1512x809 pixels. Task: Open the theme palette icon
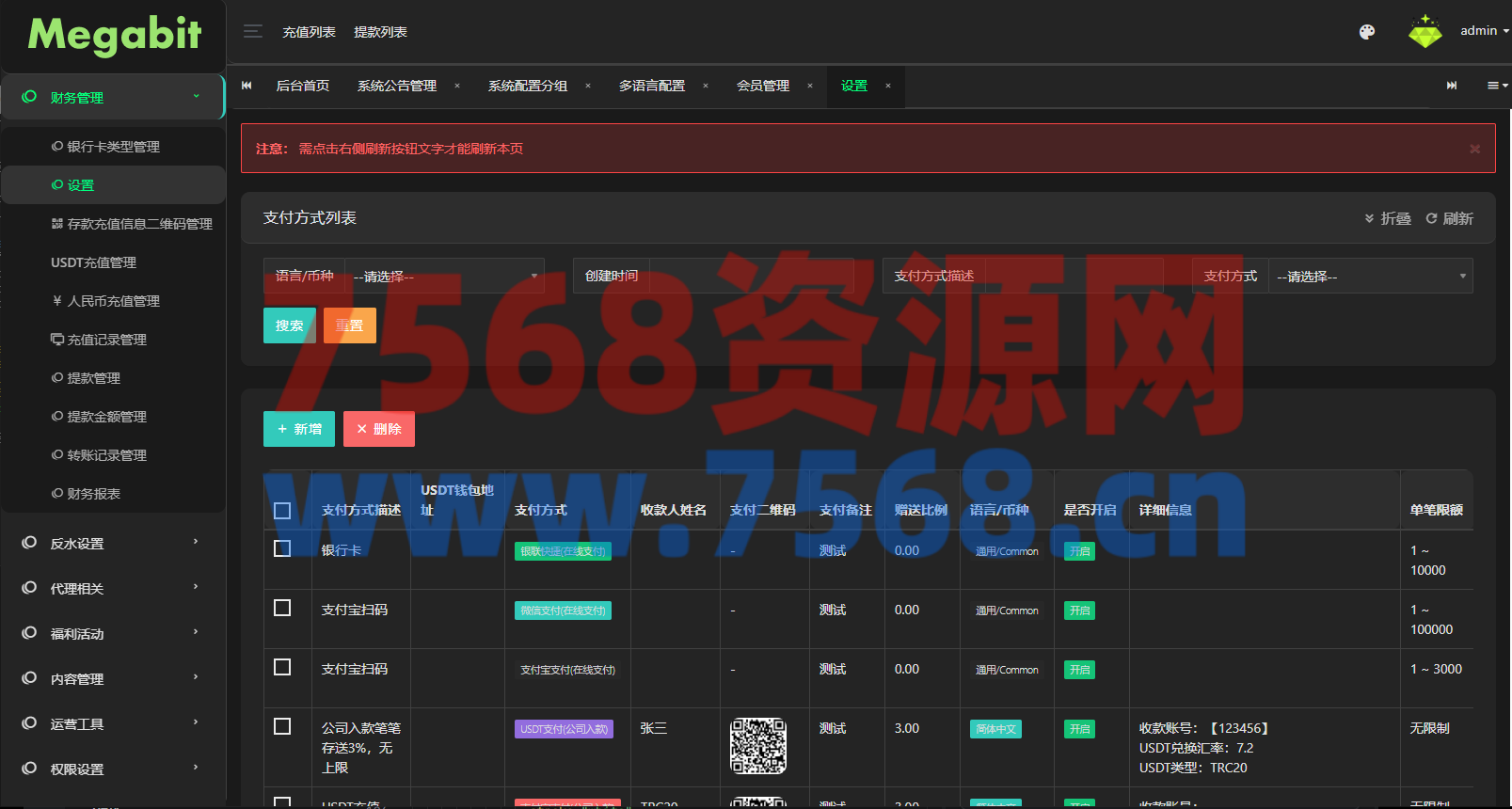[1367, 32]
